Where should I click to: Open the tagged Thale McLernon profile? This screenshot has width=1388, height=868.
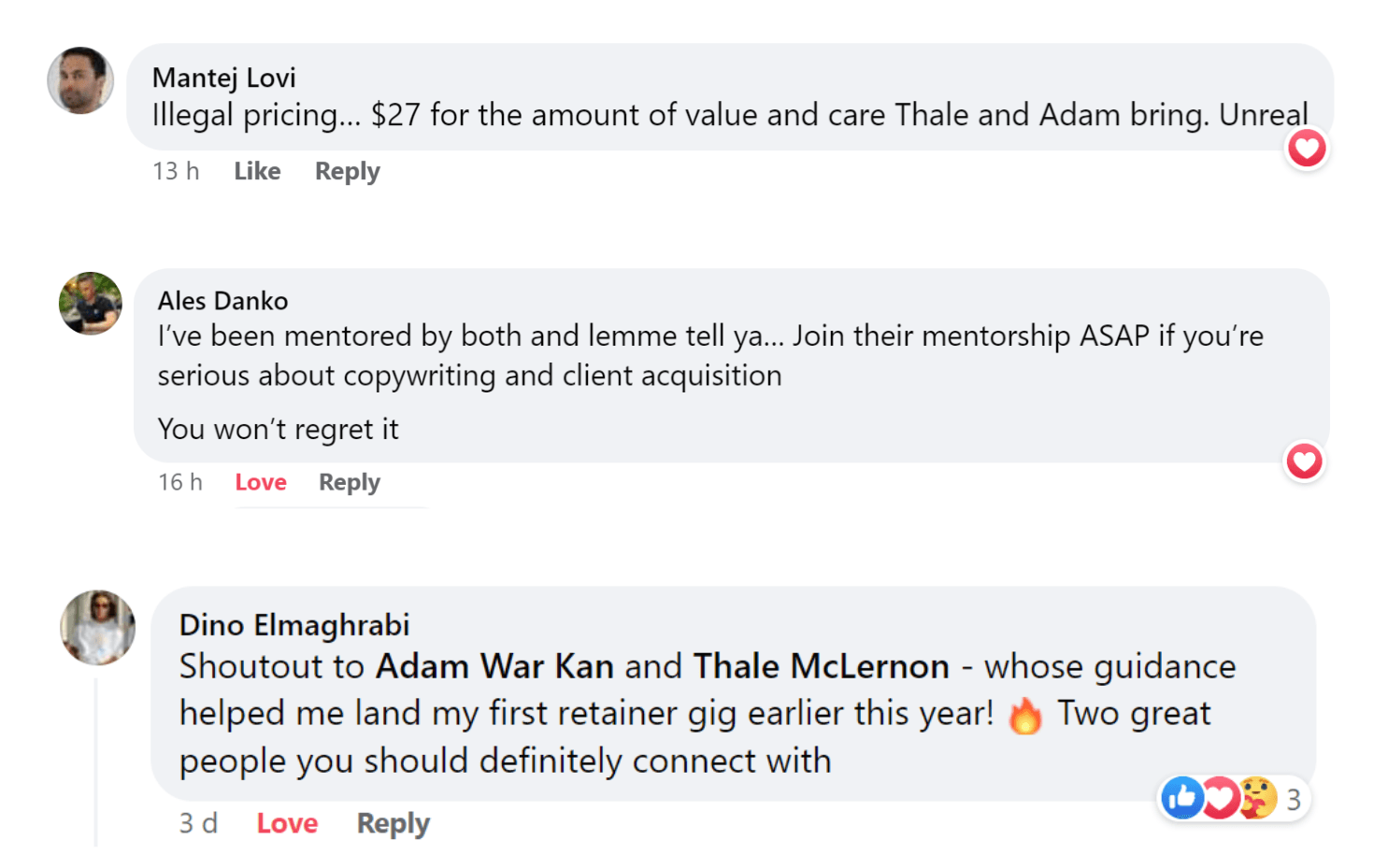821,666
